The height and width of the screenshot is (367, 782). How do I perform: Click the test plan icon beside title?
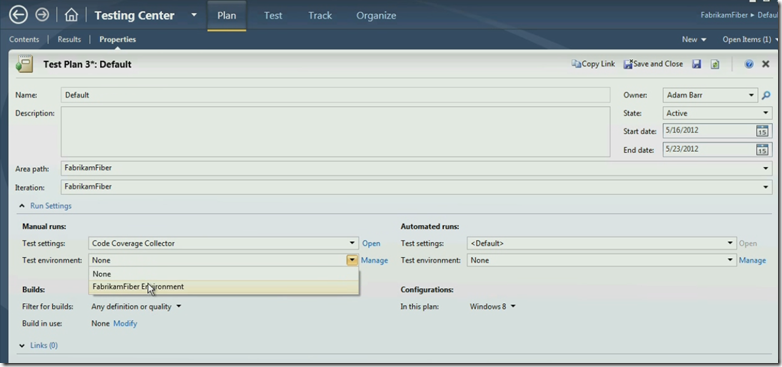pyautogui.click(x=24, y=64)
